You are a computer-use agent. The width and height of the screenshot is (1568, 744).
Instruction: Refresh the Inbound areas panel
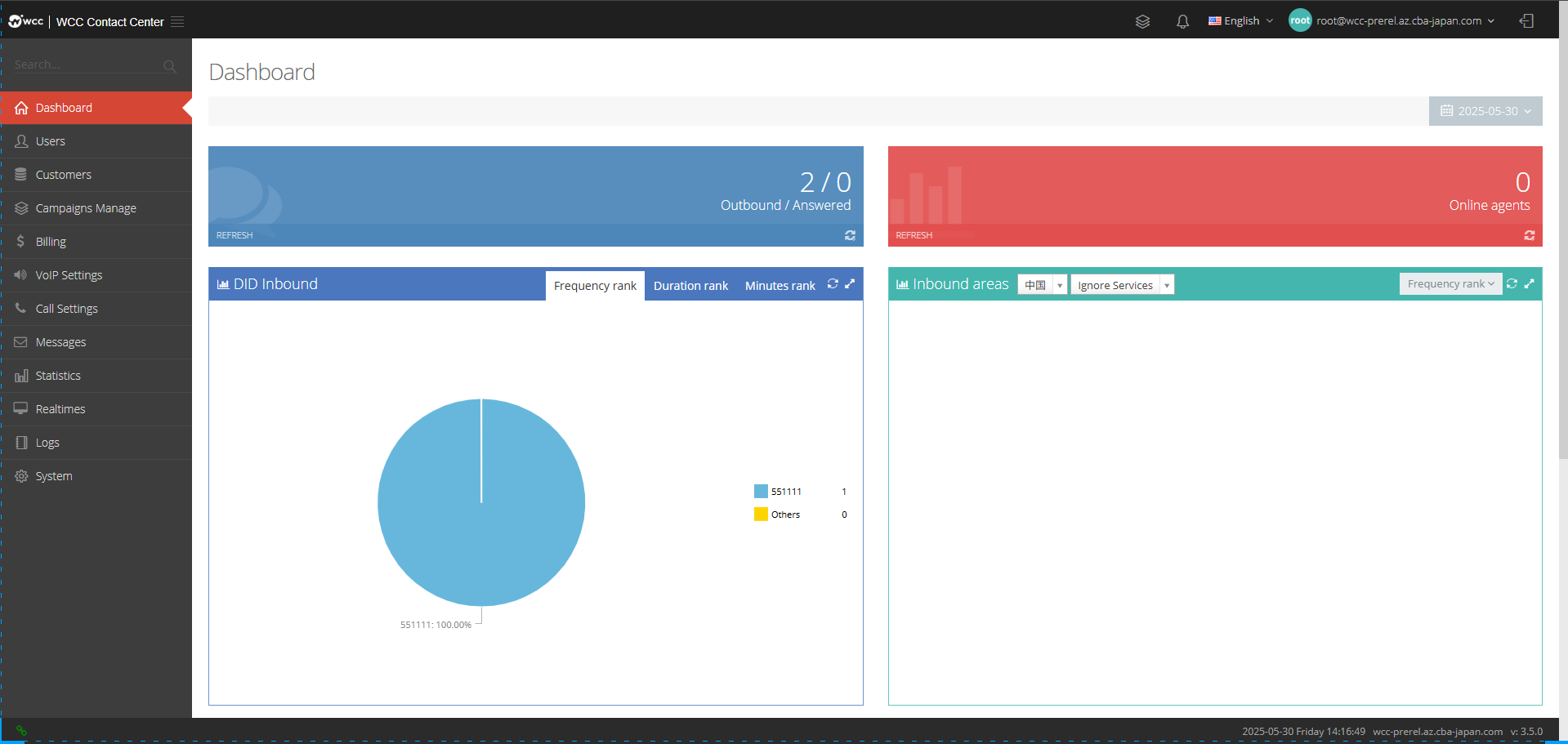[1512, 284]
